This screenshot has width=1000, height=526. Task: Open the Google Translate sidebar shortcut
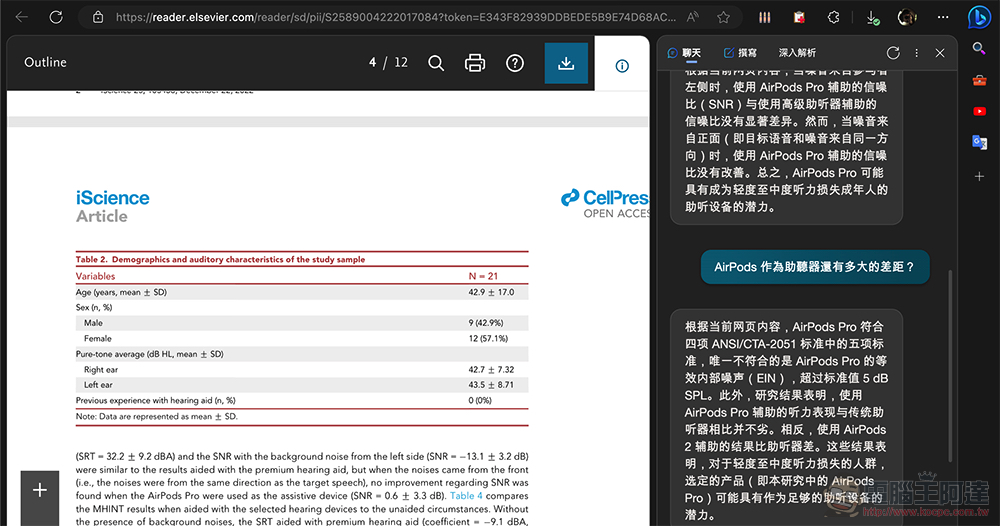tap(979, 143)
